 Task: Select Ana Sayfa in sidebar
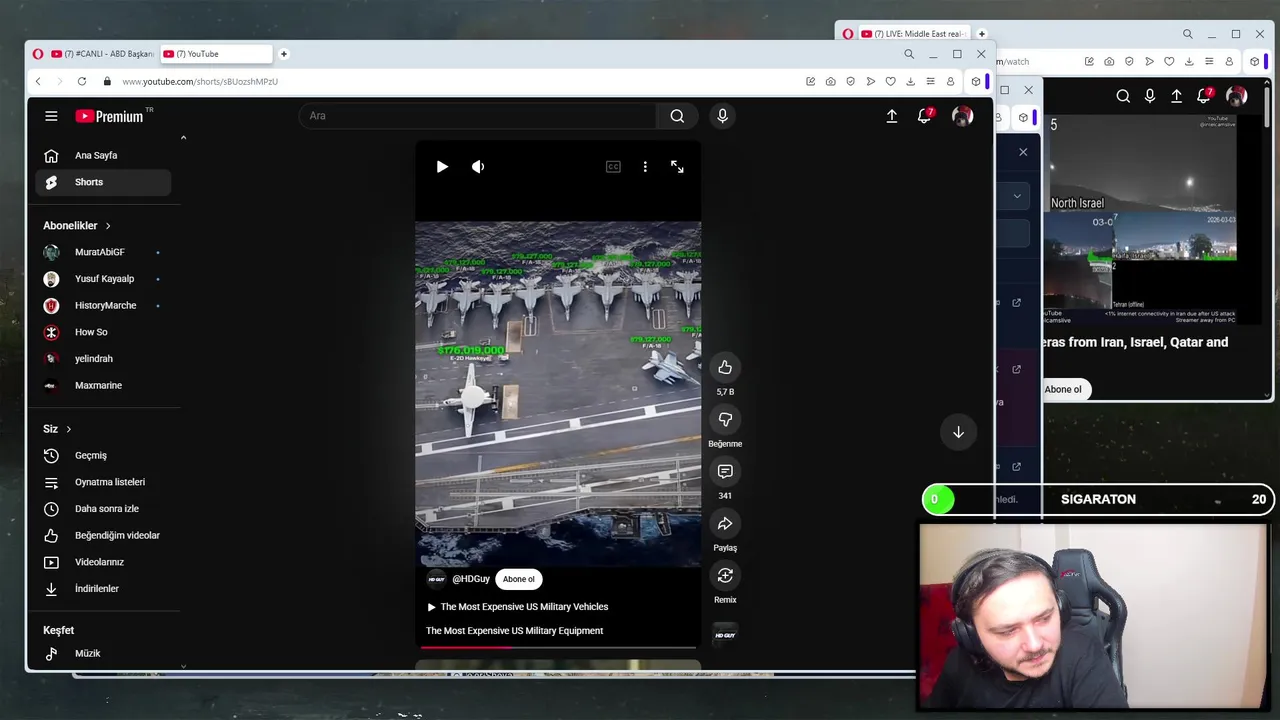click(x=104, y=155)
